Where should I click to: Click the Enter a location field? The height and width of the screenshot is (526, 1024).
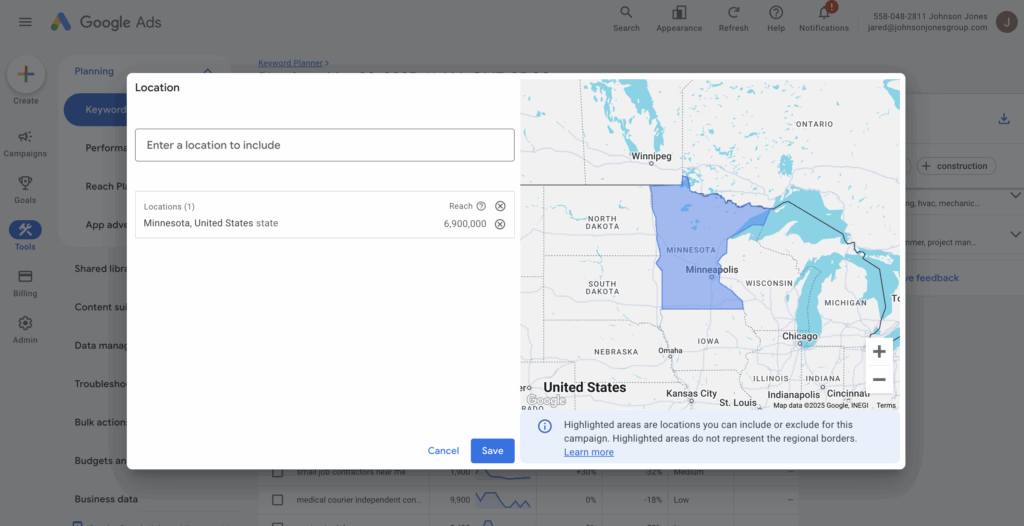(325, 145)
